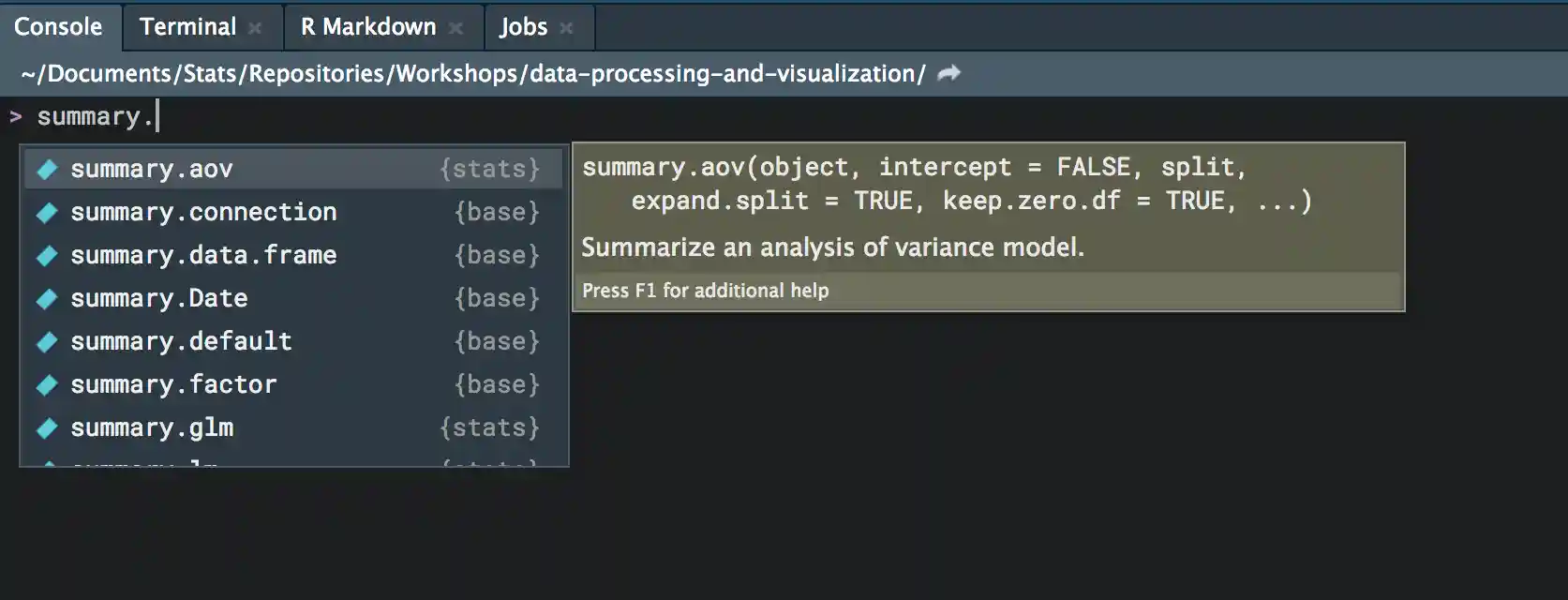Click the working directory arrow icon

(949, 73)
